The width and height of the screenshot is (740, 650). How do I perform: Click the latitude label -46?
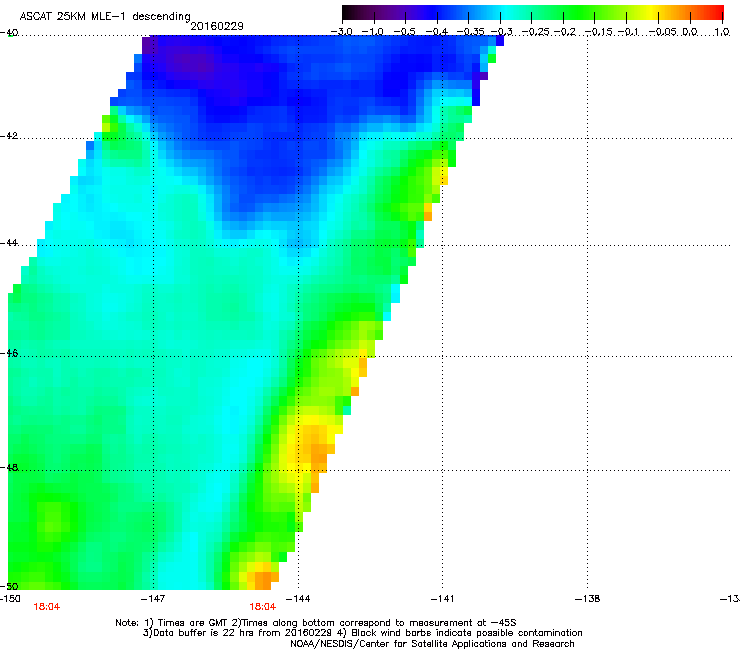[x=9, y=353]
